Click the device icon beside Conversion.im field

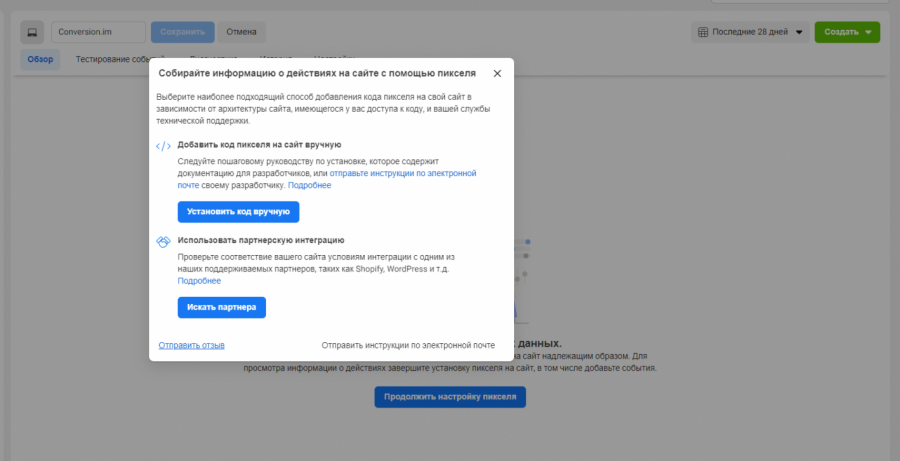tap(32, 32)
